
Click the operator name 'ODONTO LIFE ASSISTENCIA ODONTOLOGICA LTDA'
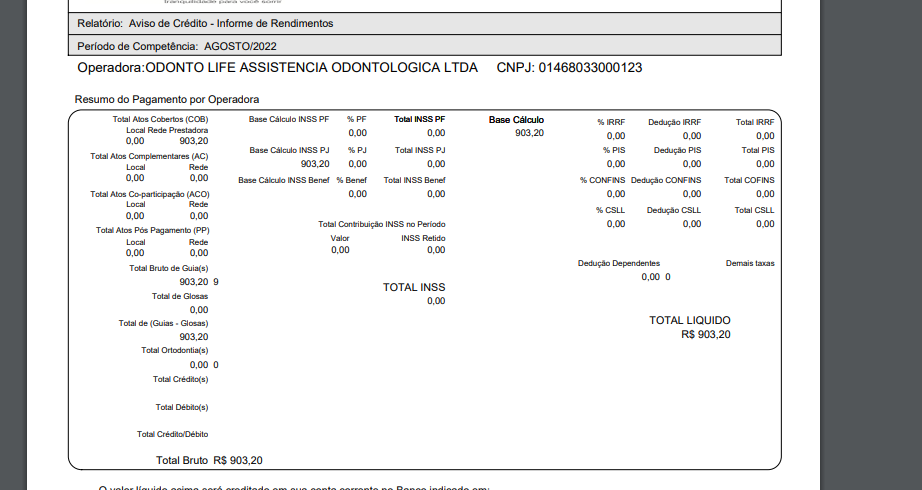coord(311,68)
